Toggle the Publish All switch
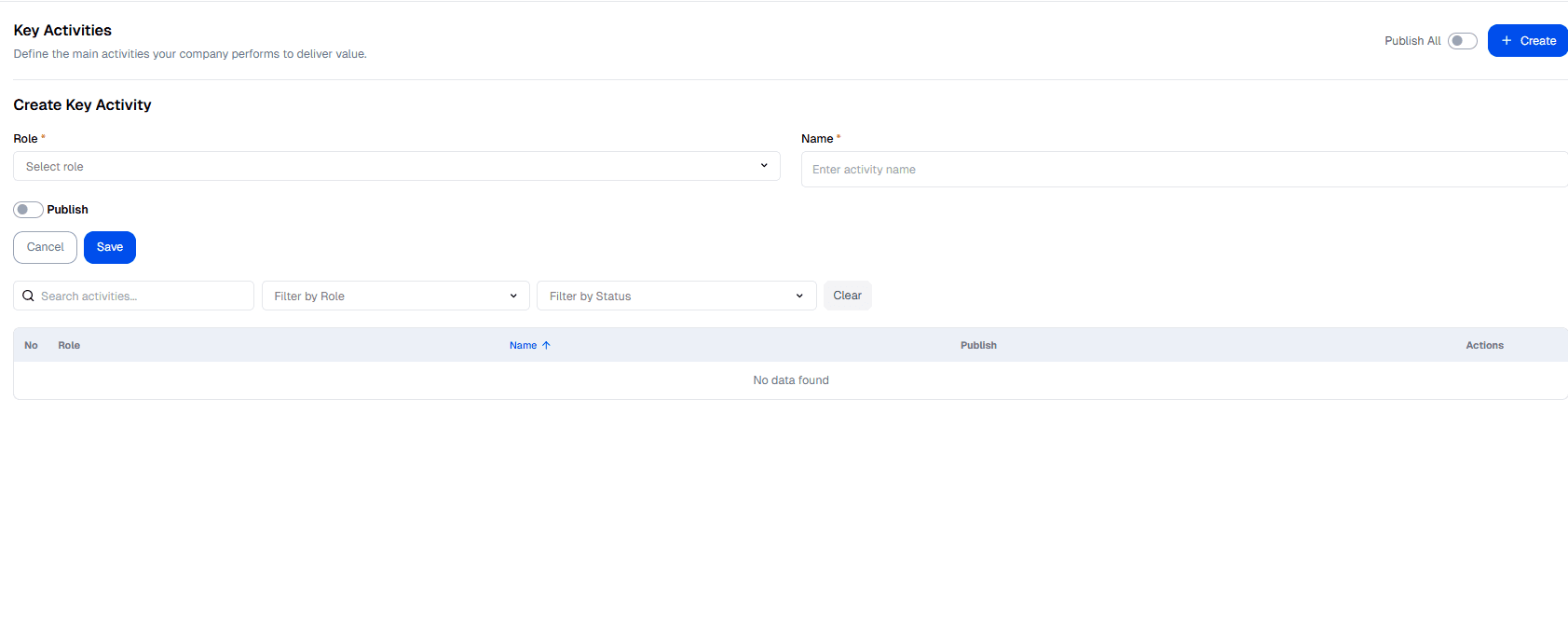The image size is (1568, 634). 1462,41
